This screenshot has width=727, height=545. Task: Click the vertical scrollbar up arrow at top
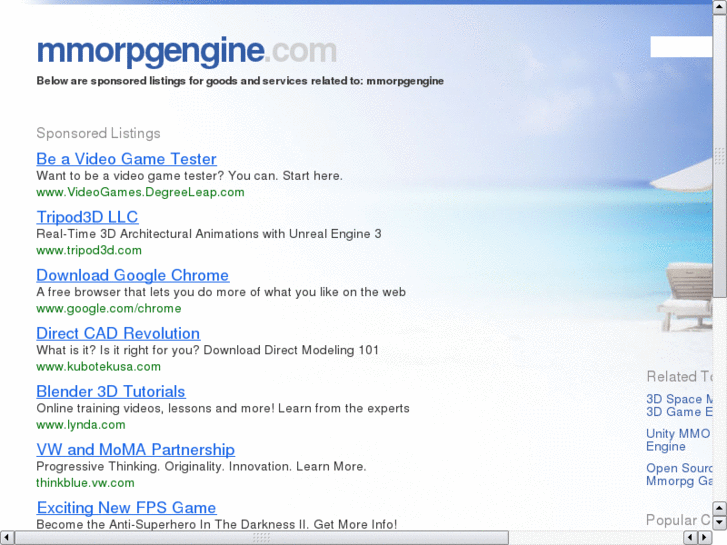(x=720, y=7)
